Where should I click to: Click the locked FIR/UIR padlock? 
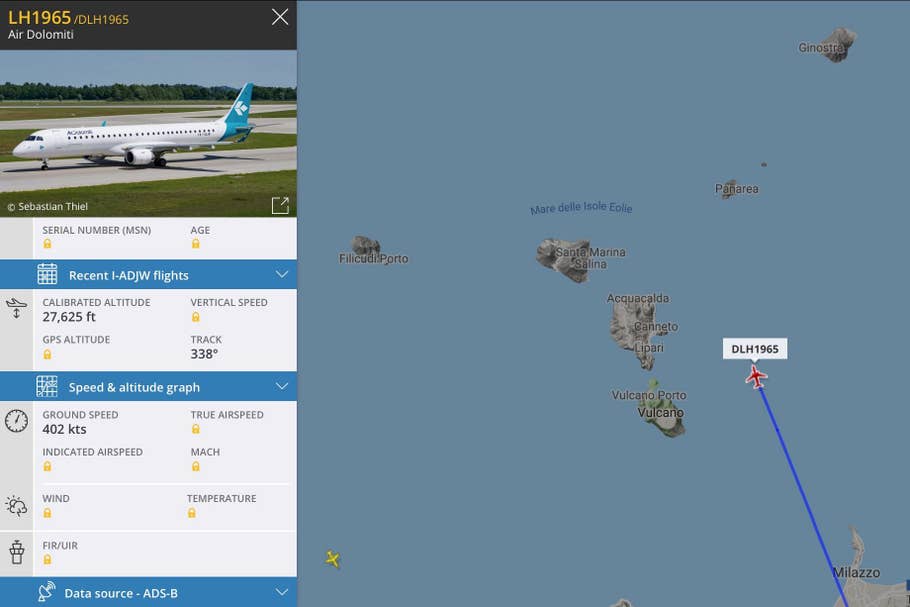coord(47,559)
